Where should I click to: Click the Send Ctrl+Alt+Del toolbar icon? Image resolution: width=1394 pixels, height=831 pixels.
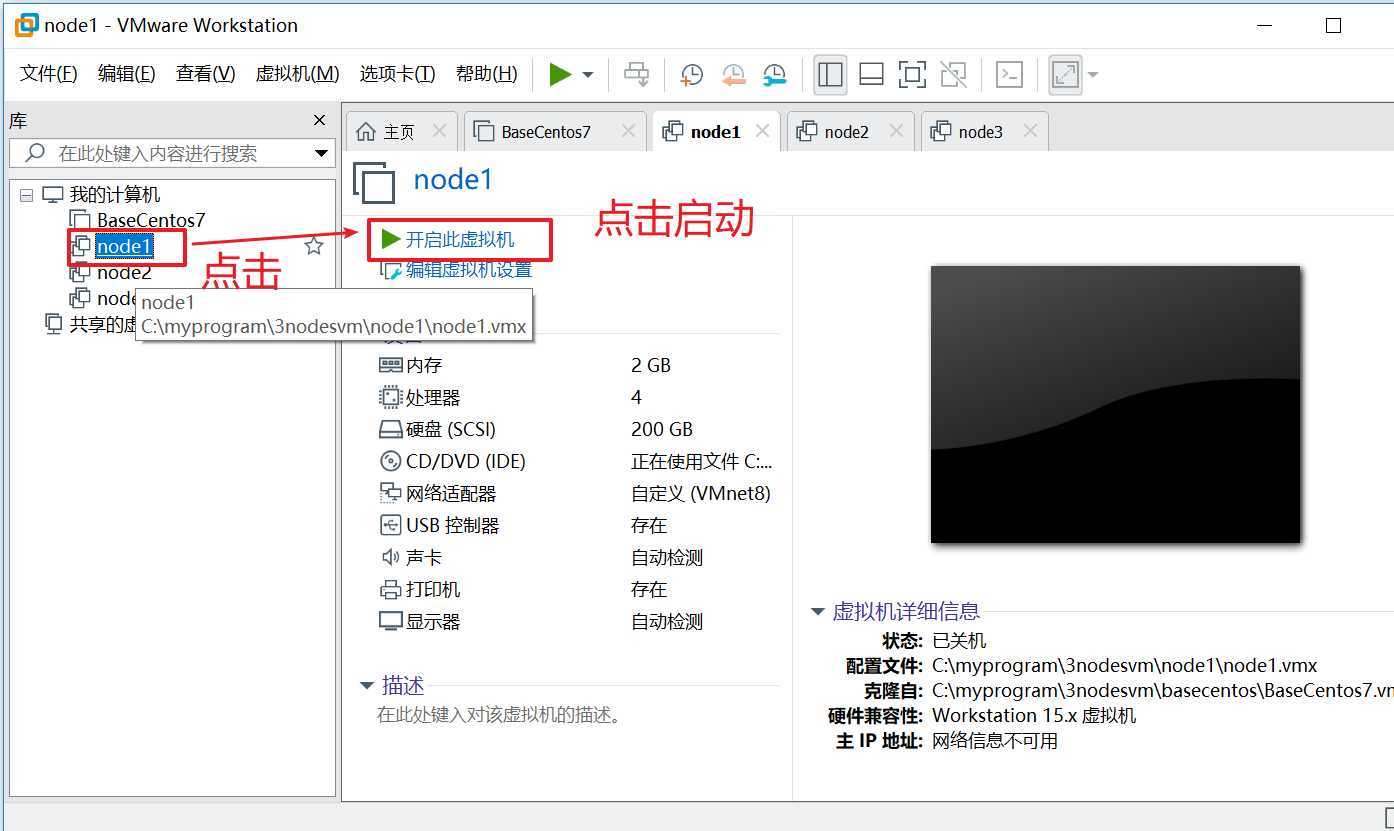(636, 74)
